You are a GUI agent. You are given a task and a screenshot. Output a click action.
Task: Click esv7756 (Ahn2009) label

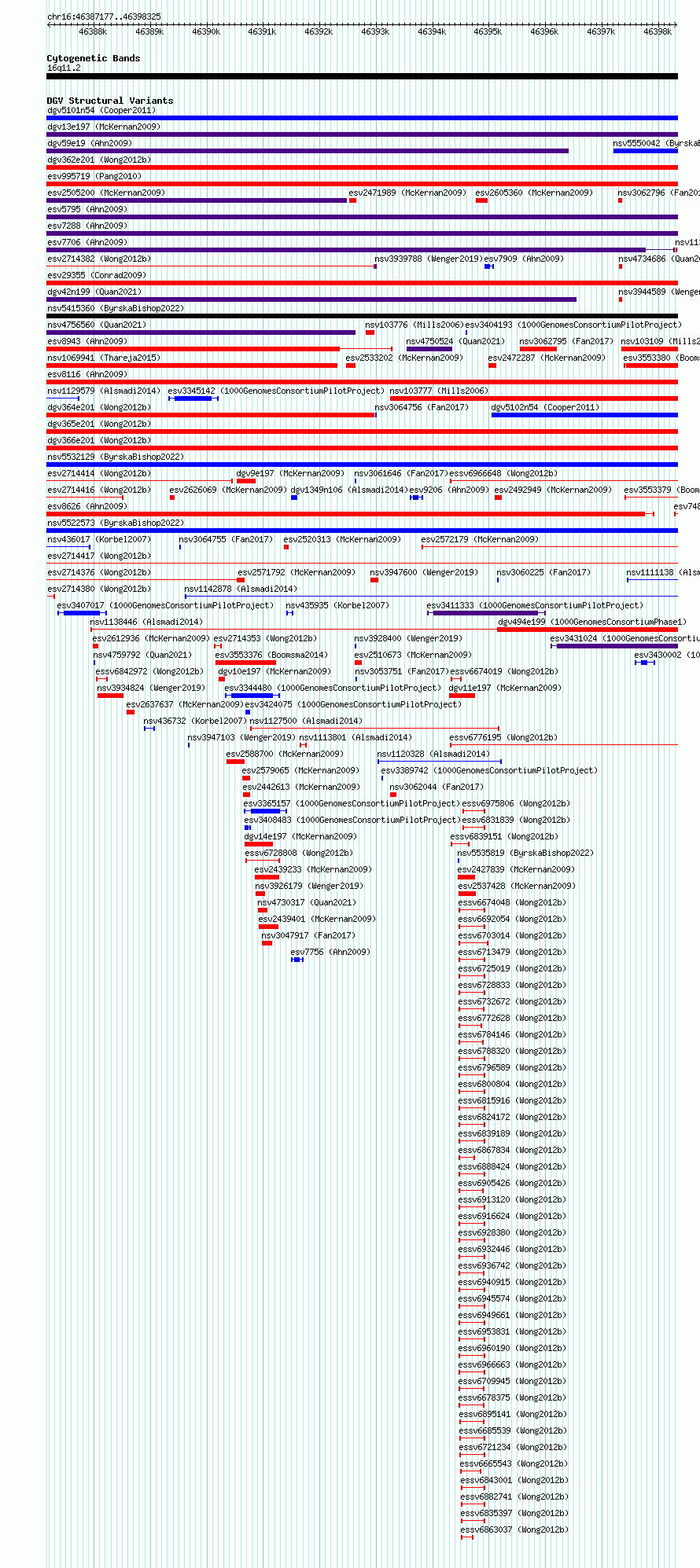(x=330, y=952)
